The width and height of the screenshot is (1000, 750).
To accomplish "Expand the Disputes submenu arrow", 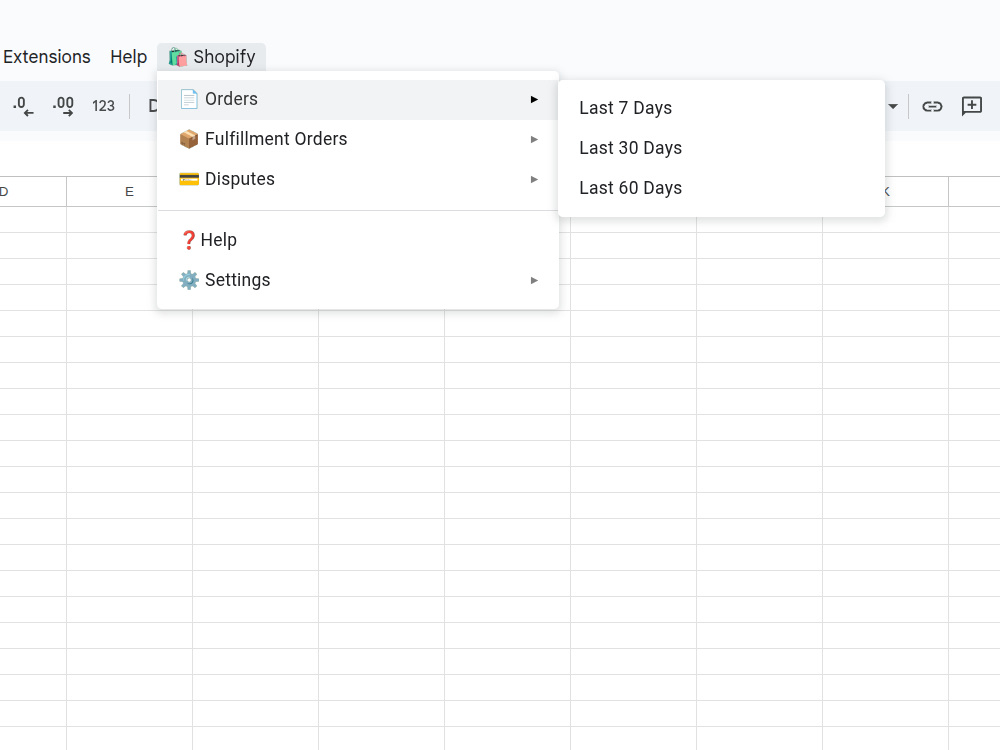I will [534, 180].
